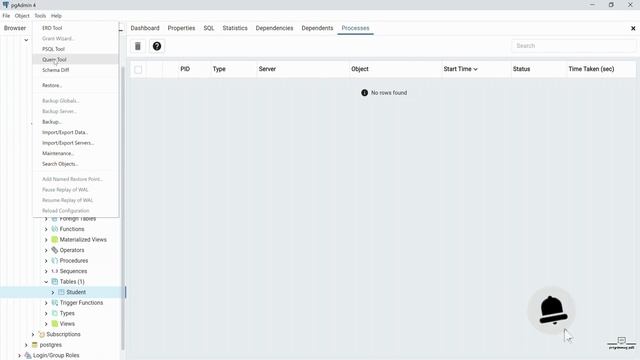Open the File menu
Viewport: 640px width, 360px height.
coord(6,16)
